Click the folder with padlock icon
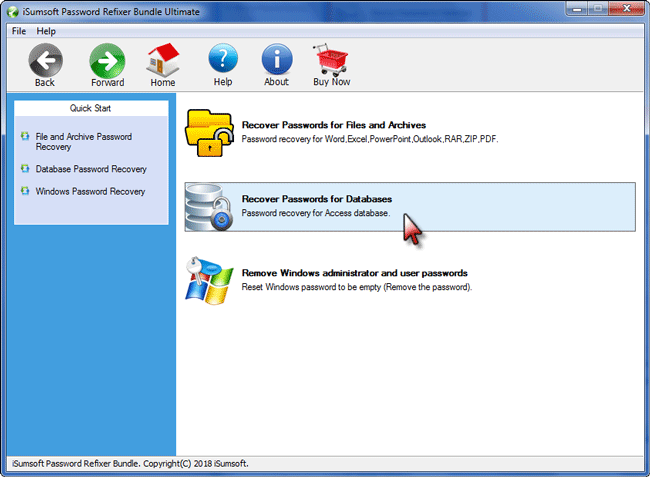 click(x=211, y=132)
